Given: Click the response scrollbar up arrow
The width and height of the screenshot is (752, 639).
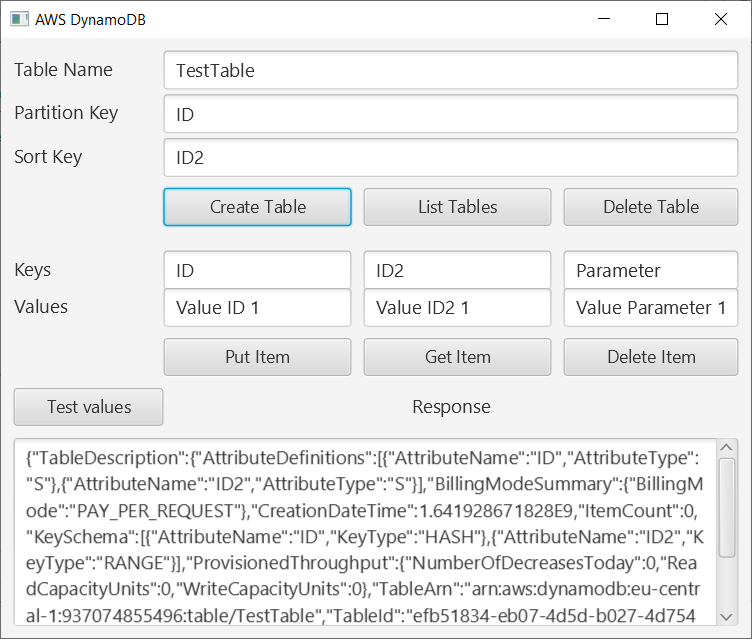Looking at the screenshot, I should coord(728,448).
